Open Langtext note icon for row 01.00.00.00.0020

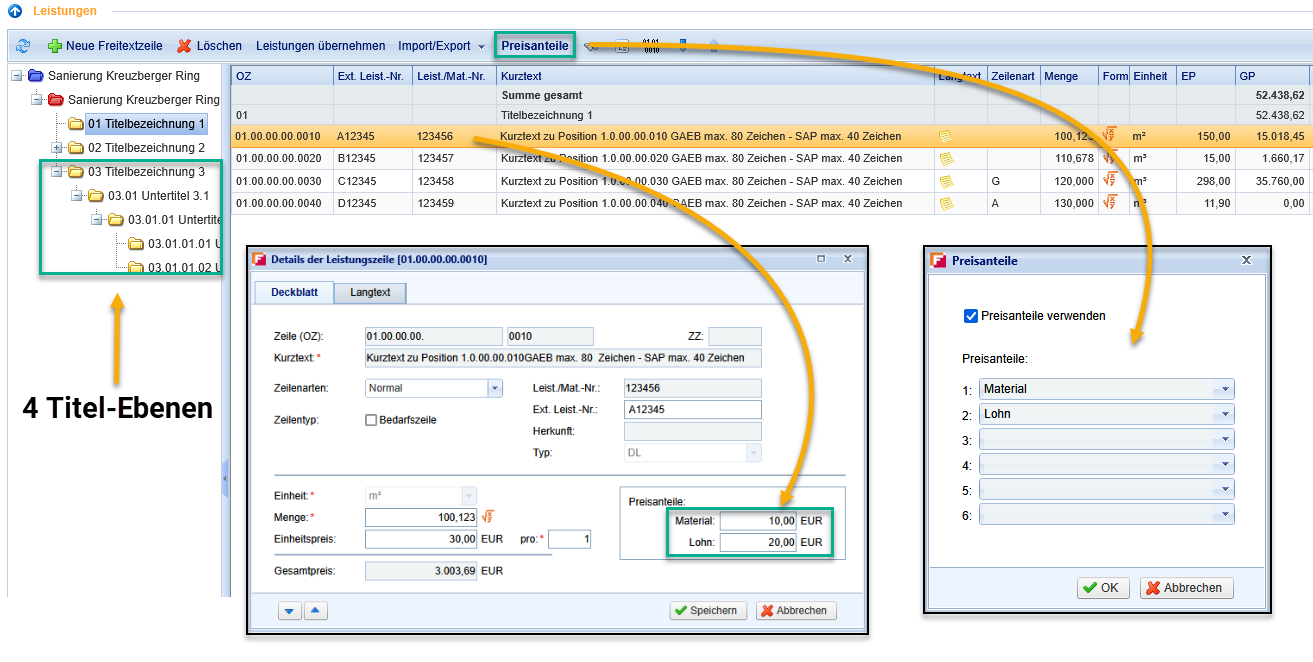[946, 158]
